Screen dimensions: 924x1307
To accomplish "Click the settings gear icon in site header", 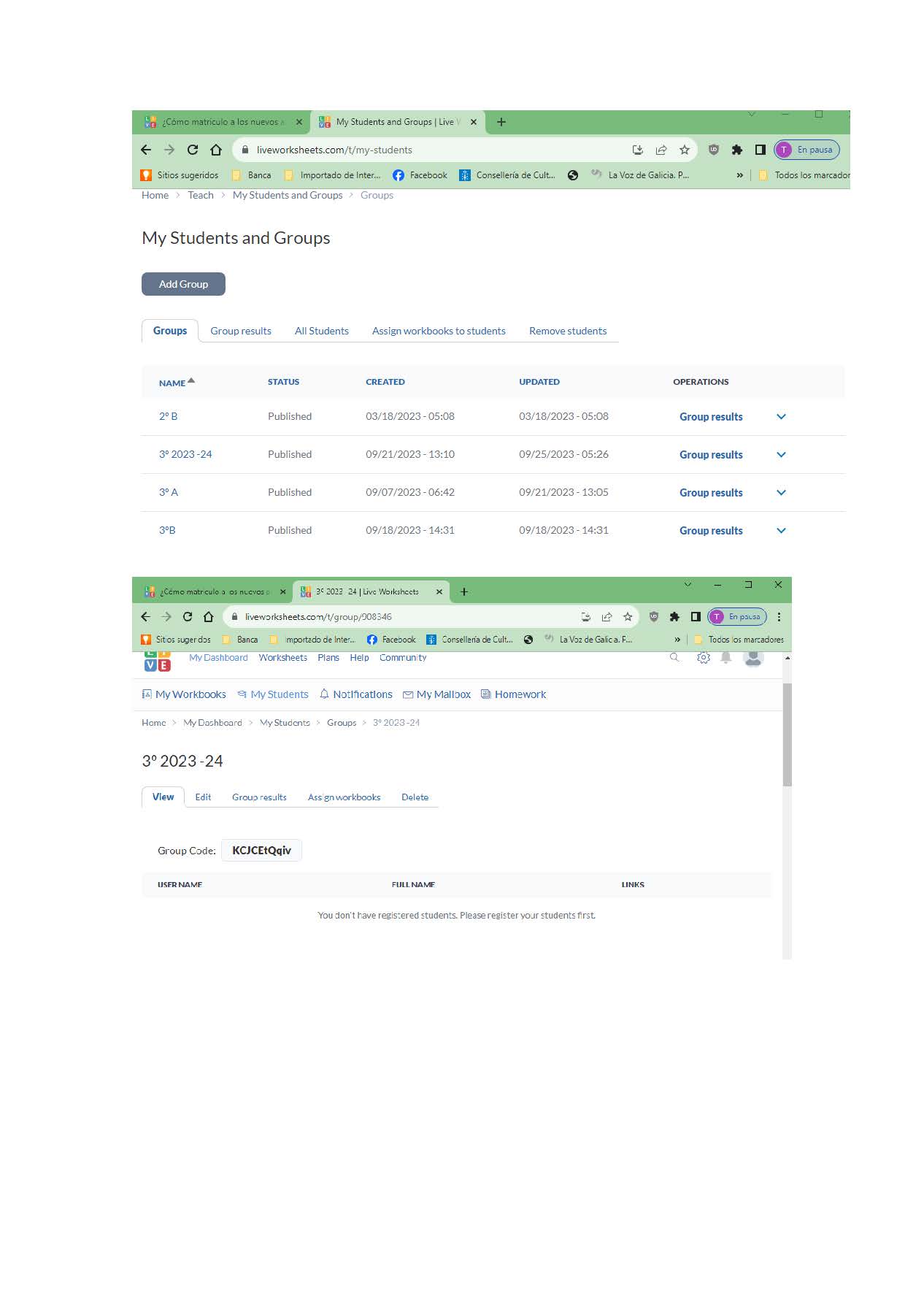I will (703, 658).
